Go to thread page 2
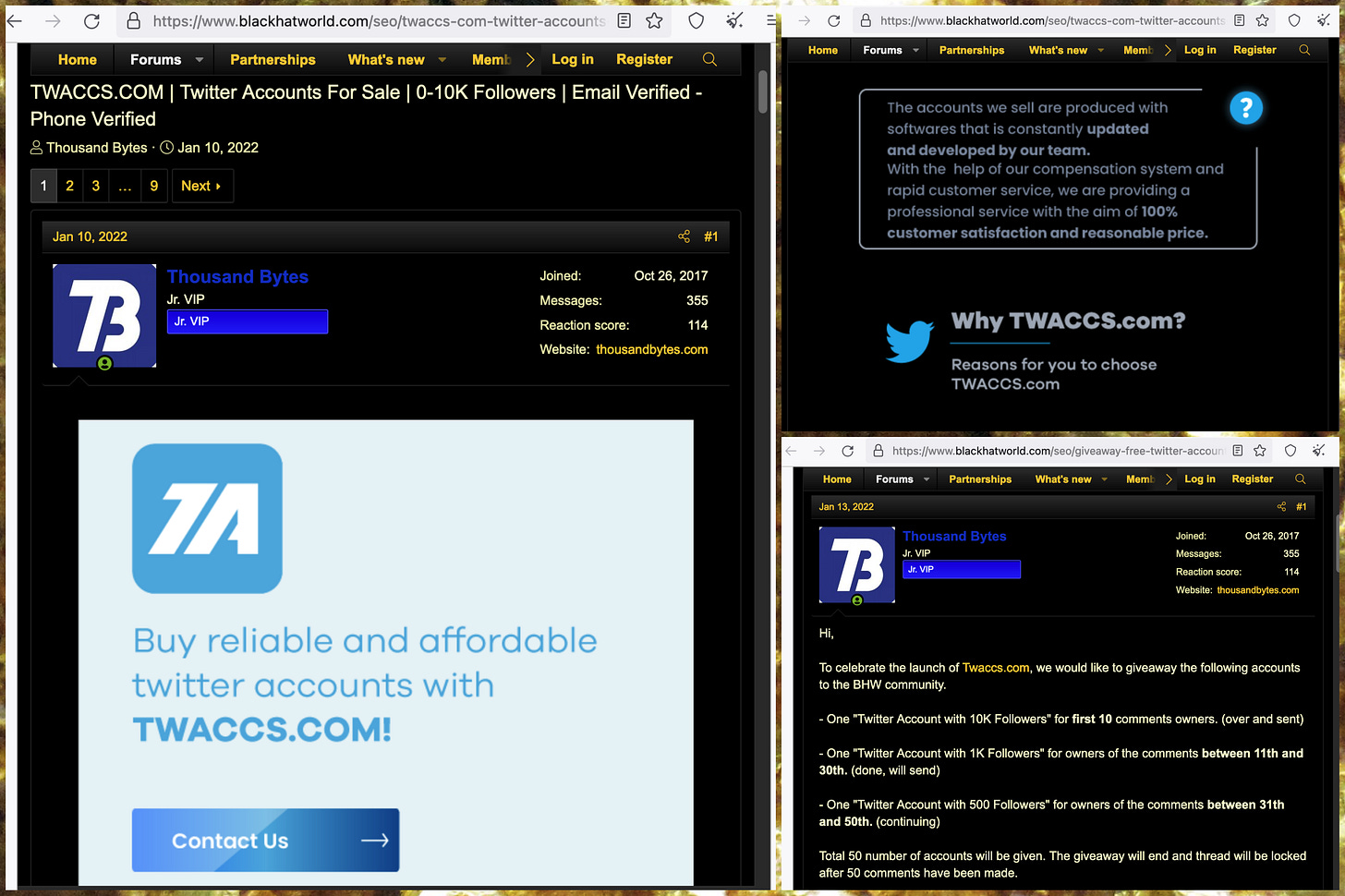The width and height of the screenshot is (1345, 896). (69, 186)
